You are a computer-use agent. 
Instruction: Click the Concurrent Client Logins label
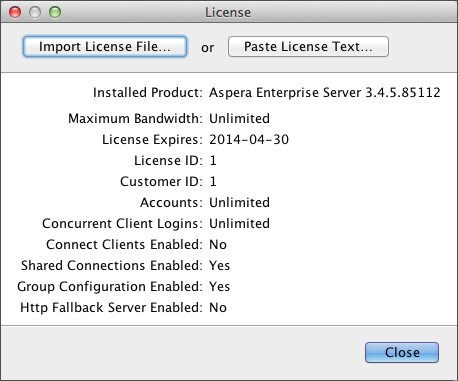[122, 224]
